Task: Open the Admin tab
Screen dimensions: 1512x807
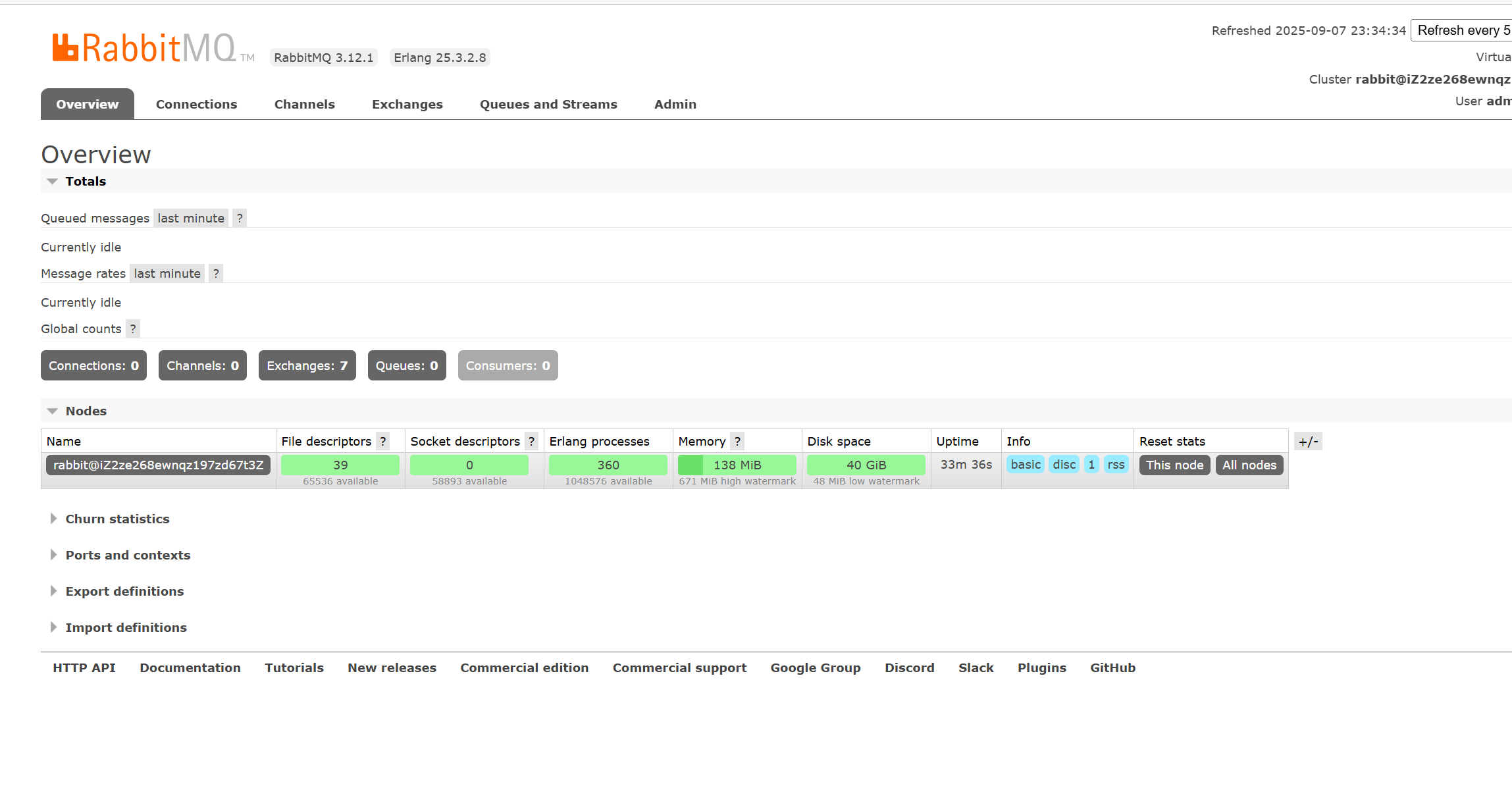Action: point(675,104)
